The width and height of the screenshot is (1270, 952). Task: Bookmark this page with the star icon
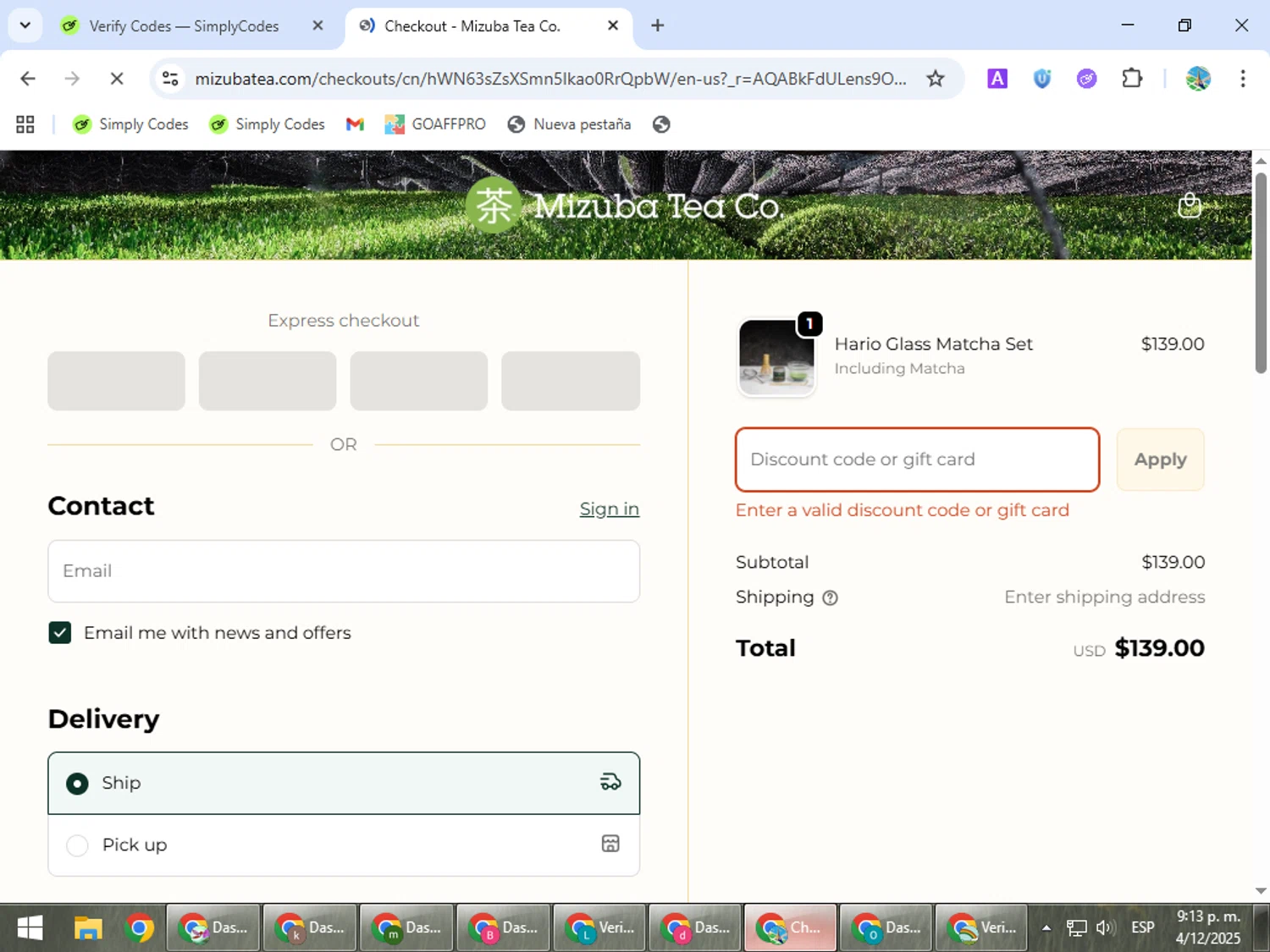935,79
